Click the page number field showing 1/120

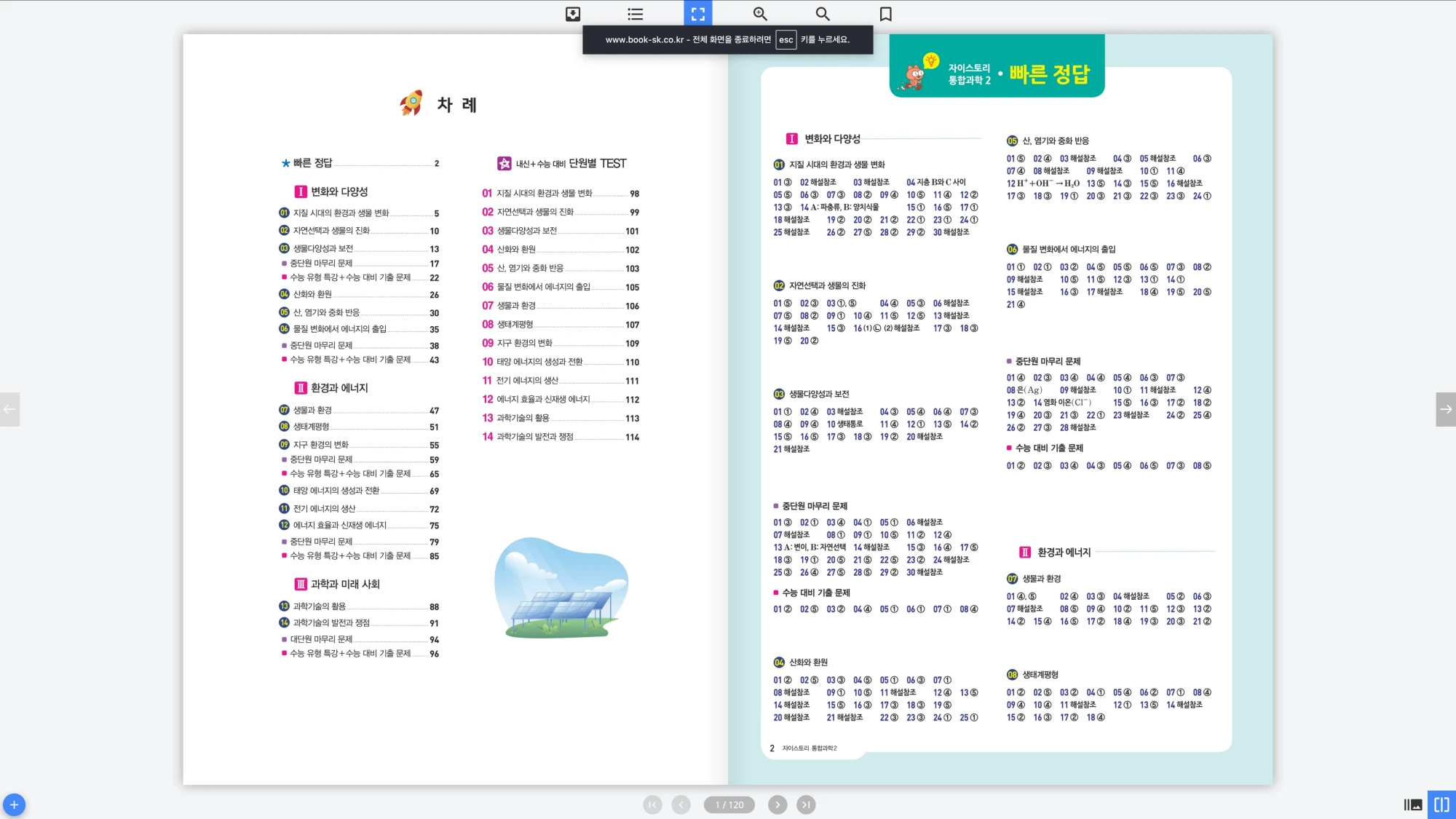728,804
